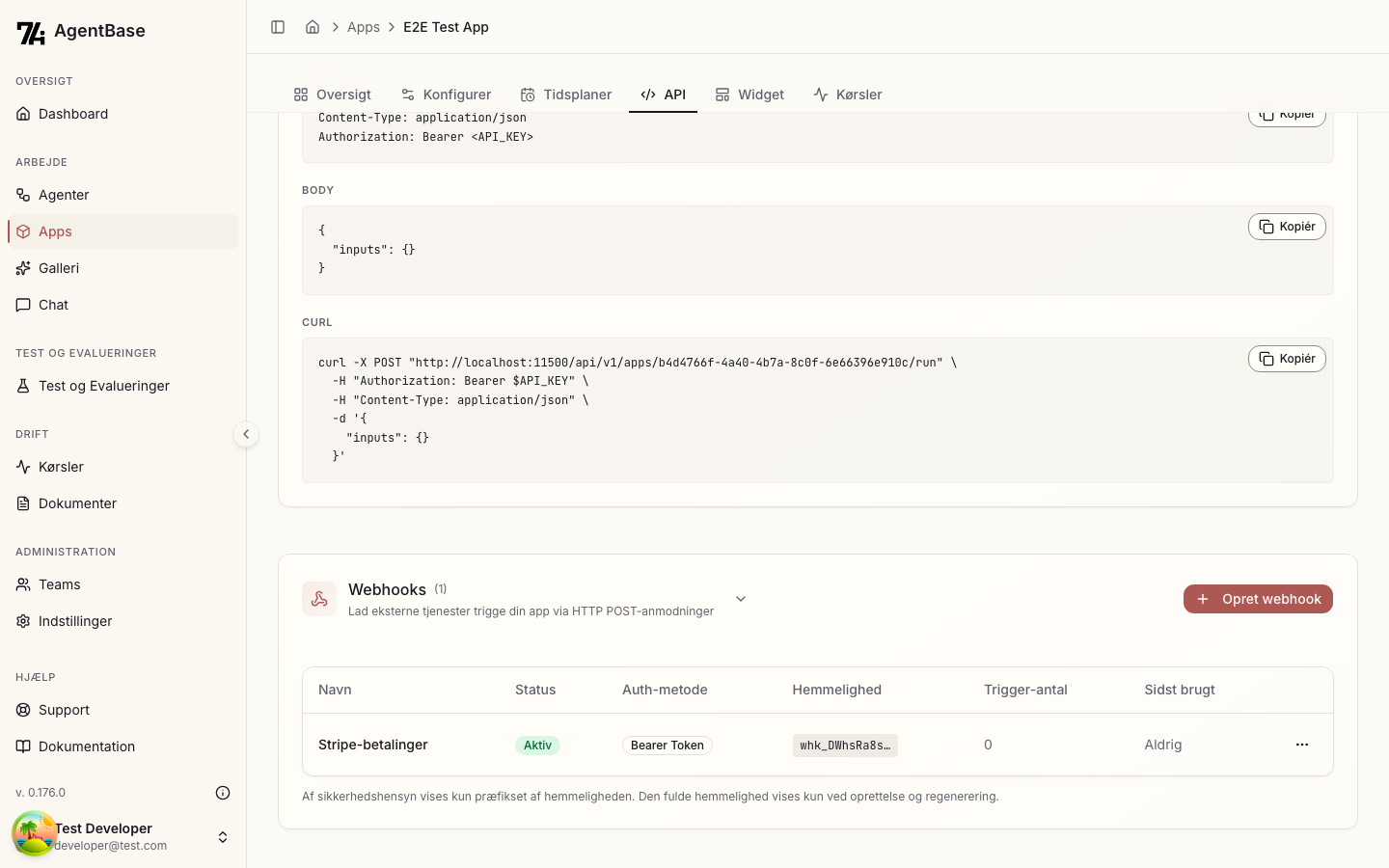
Task: Click E2E Test App breadcrumb
Action: (x=446, y=27)
